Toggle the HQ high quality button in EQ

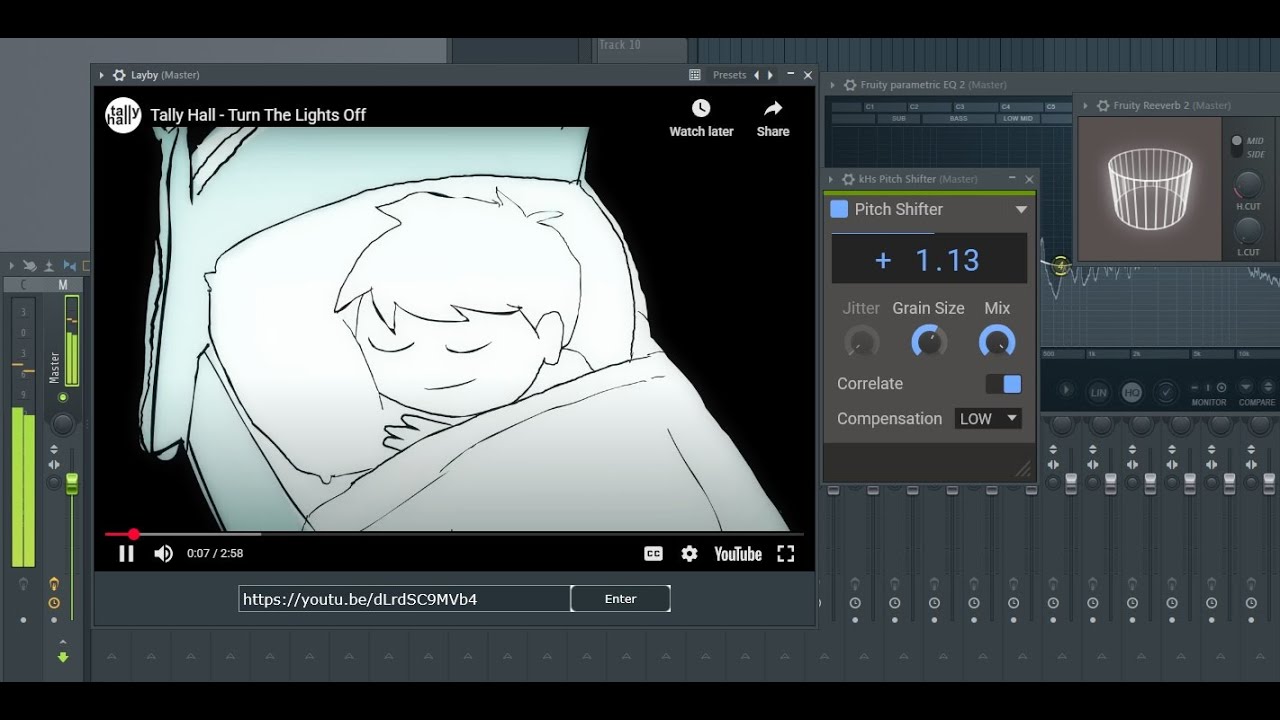click(1131, 392)
